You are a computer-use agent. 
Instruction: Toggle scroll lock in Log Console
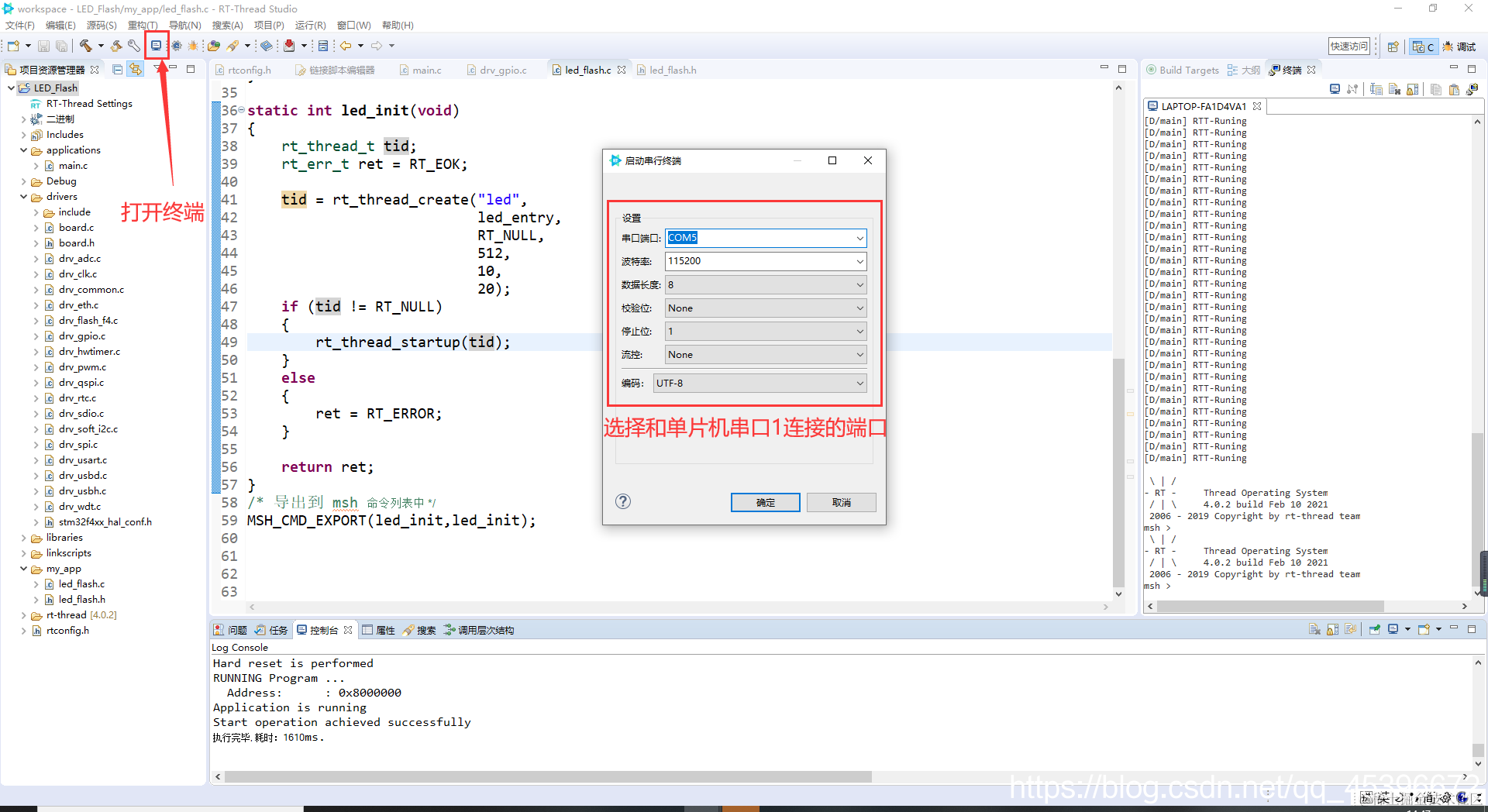1332,629
